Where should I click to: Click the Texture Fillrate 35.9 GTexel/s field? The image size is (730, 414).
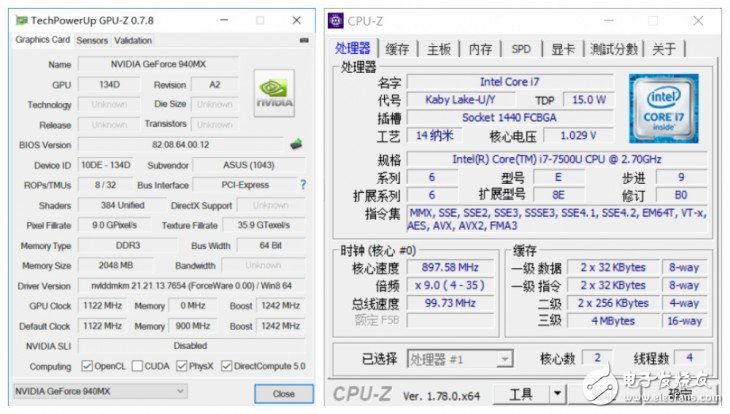point(264,225)
